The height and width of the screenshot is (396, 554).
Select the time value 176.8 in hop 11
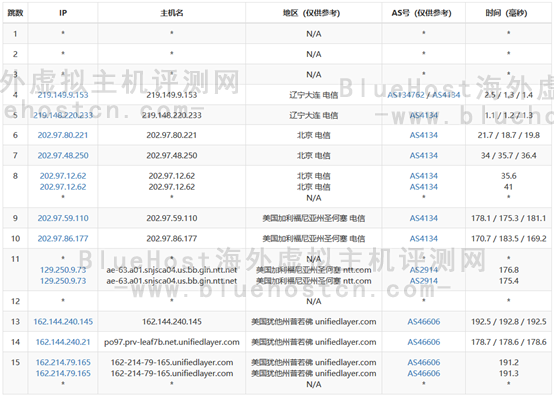point(508,270)
